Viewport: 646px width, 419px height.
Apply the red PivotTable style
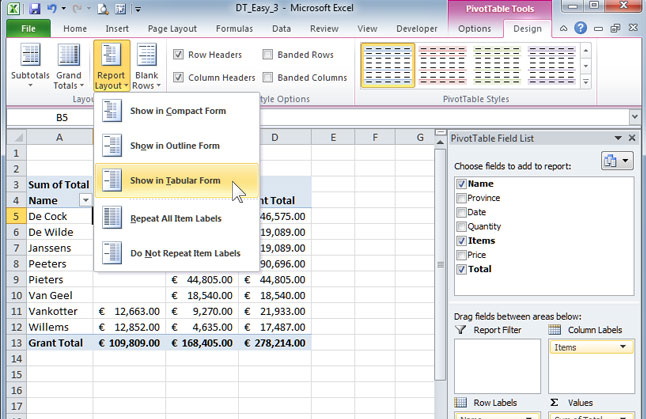(442, 66)
